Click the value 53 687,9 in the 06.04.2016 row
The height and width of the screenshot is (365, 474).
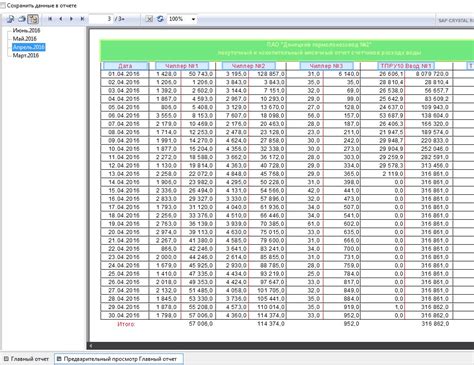tap(391, 116)
